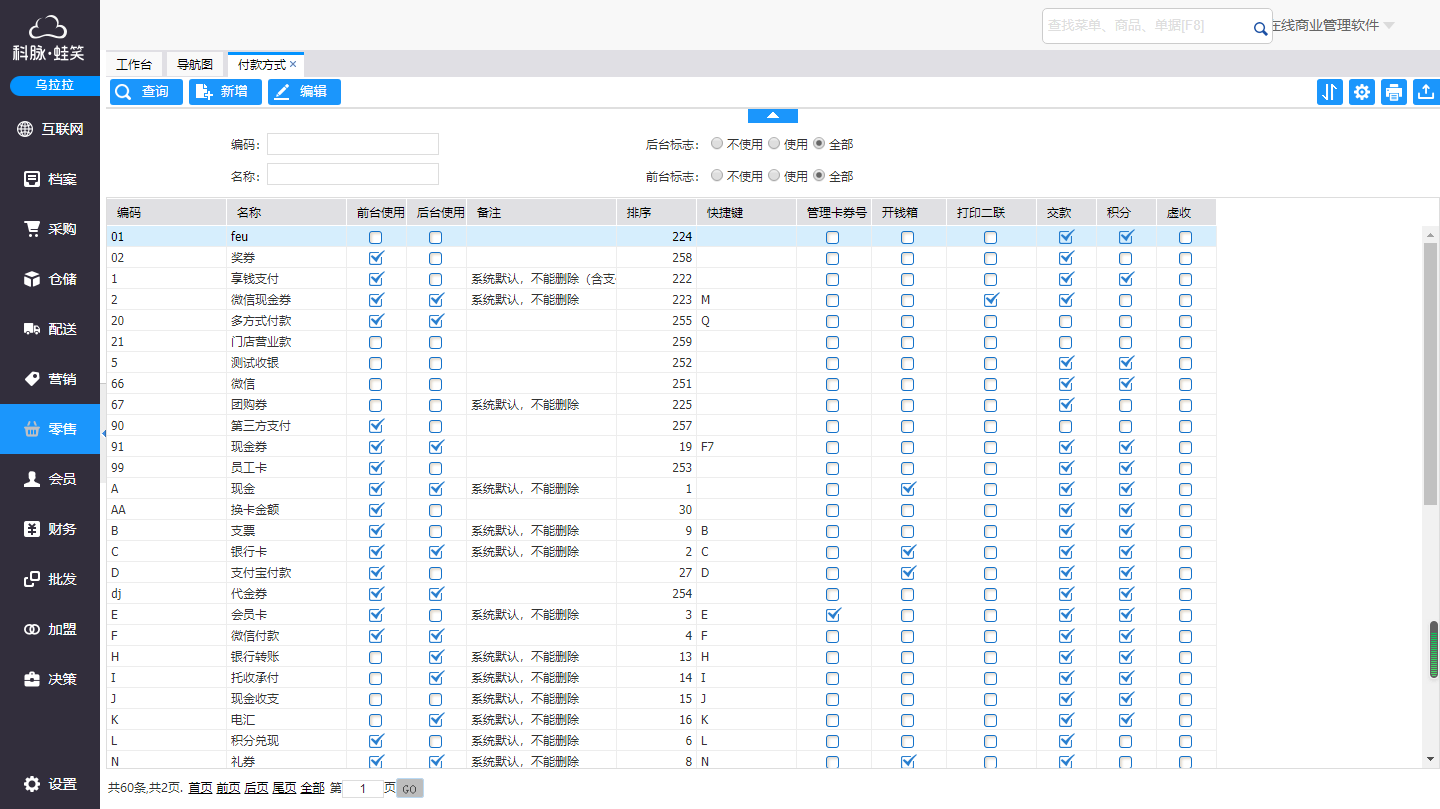Collapse the filter panel with up arrow
The width and height of the screenshot is (1440, 809).
pos(773,115)
